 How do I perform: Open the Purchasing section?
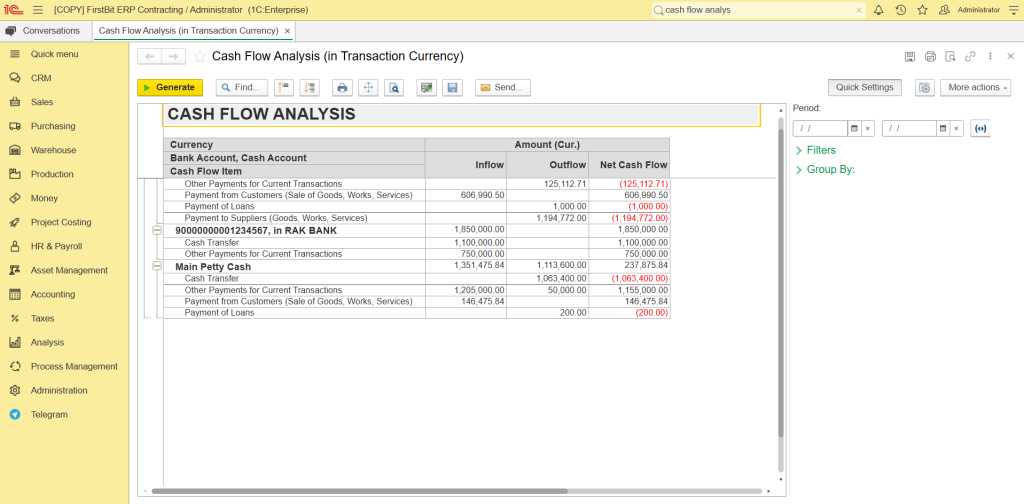pos(53,126)
